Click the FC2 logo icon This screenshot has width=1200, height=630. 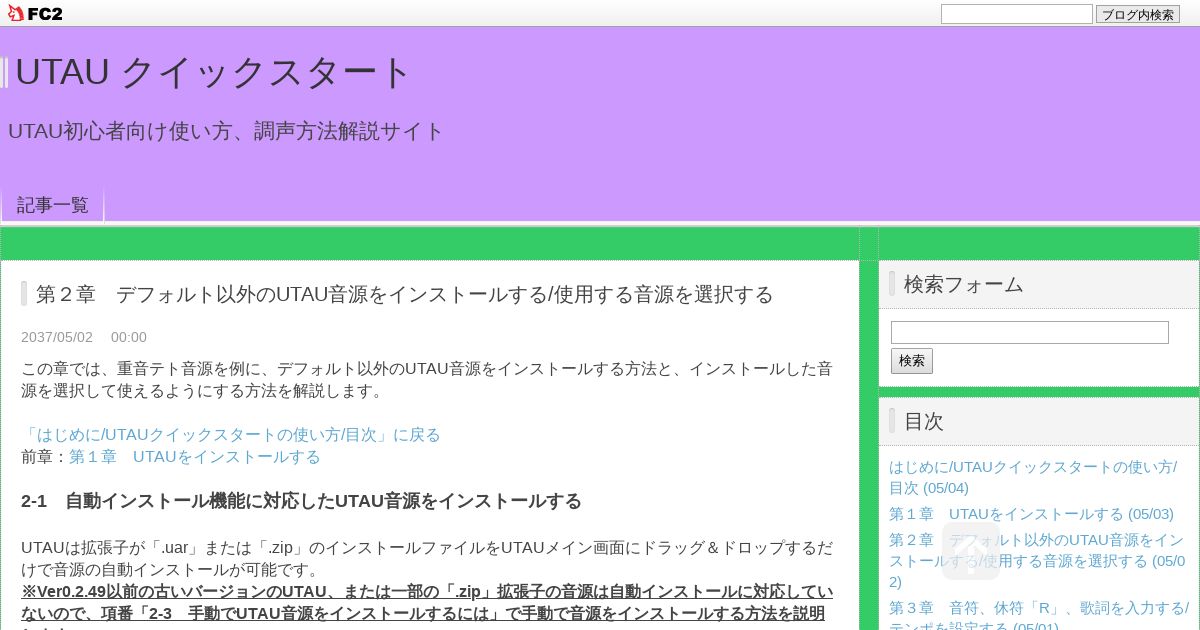[35, 14]
